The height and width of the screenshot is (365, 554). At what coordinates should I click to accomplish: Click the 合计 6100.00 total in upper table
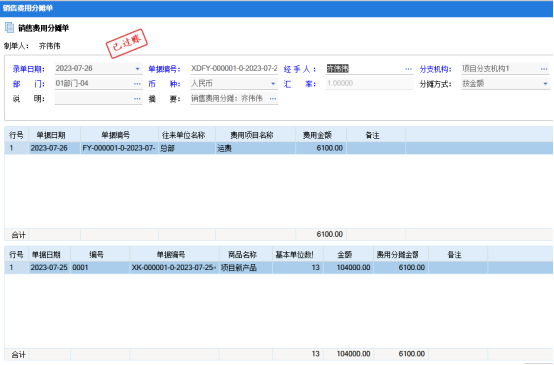click(x=321, y=234)
